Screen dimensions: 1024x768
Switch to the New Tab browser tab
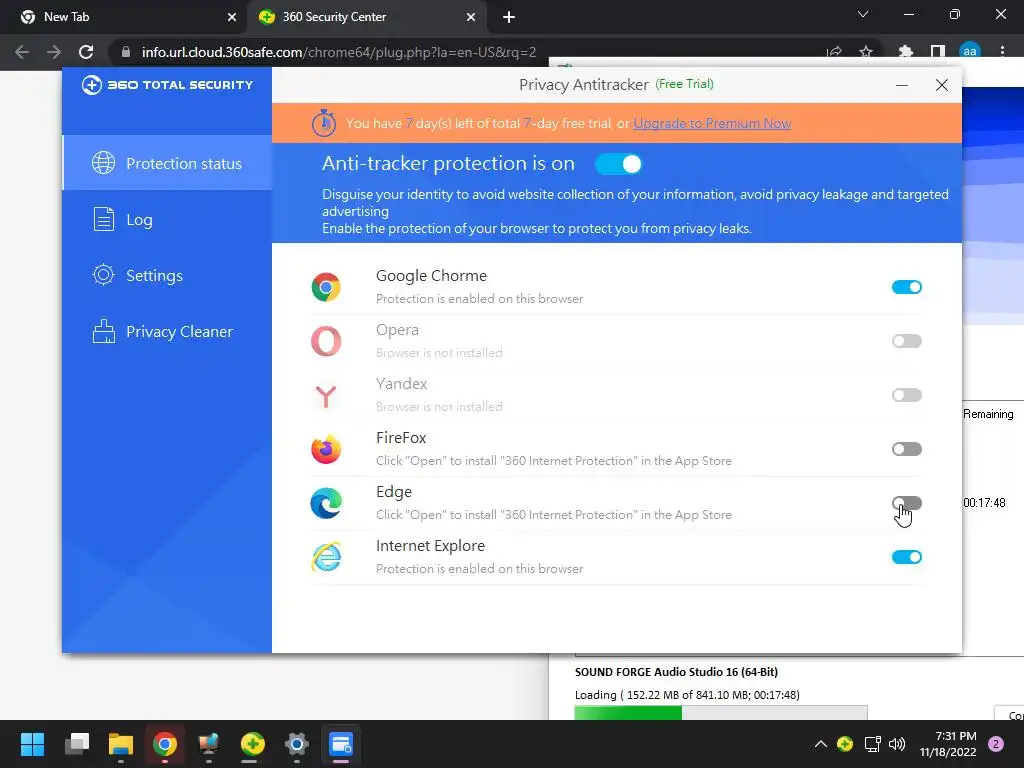coord(123,17)
